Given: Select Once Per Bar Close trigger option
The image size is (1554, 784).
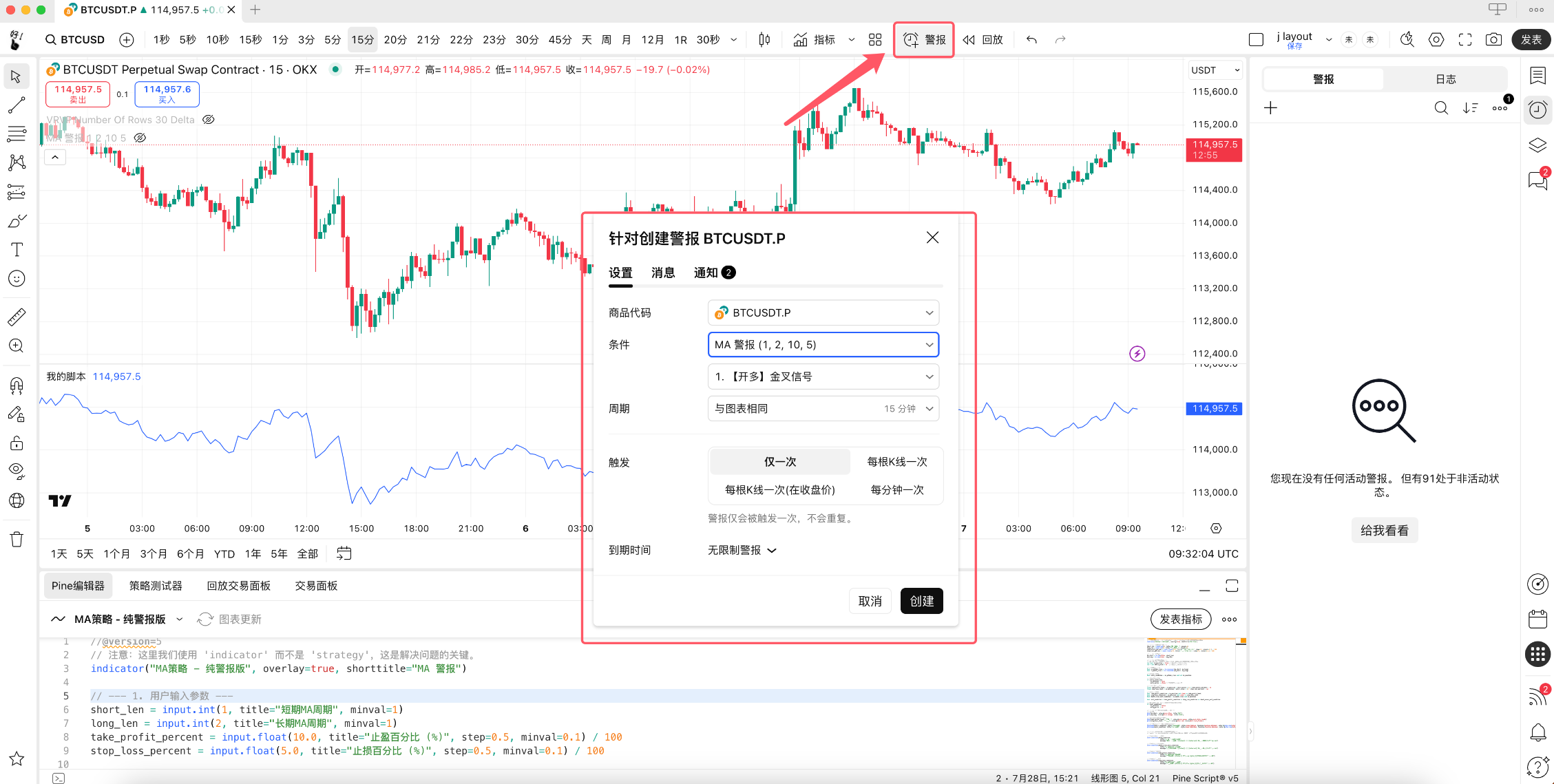Looking at the screenshot, I should point(779,490).
